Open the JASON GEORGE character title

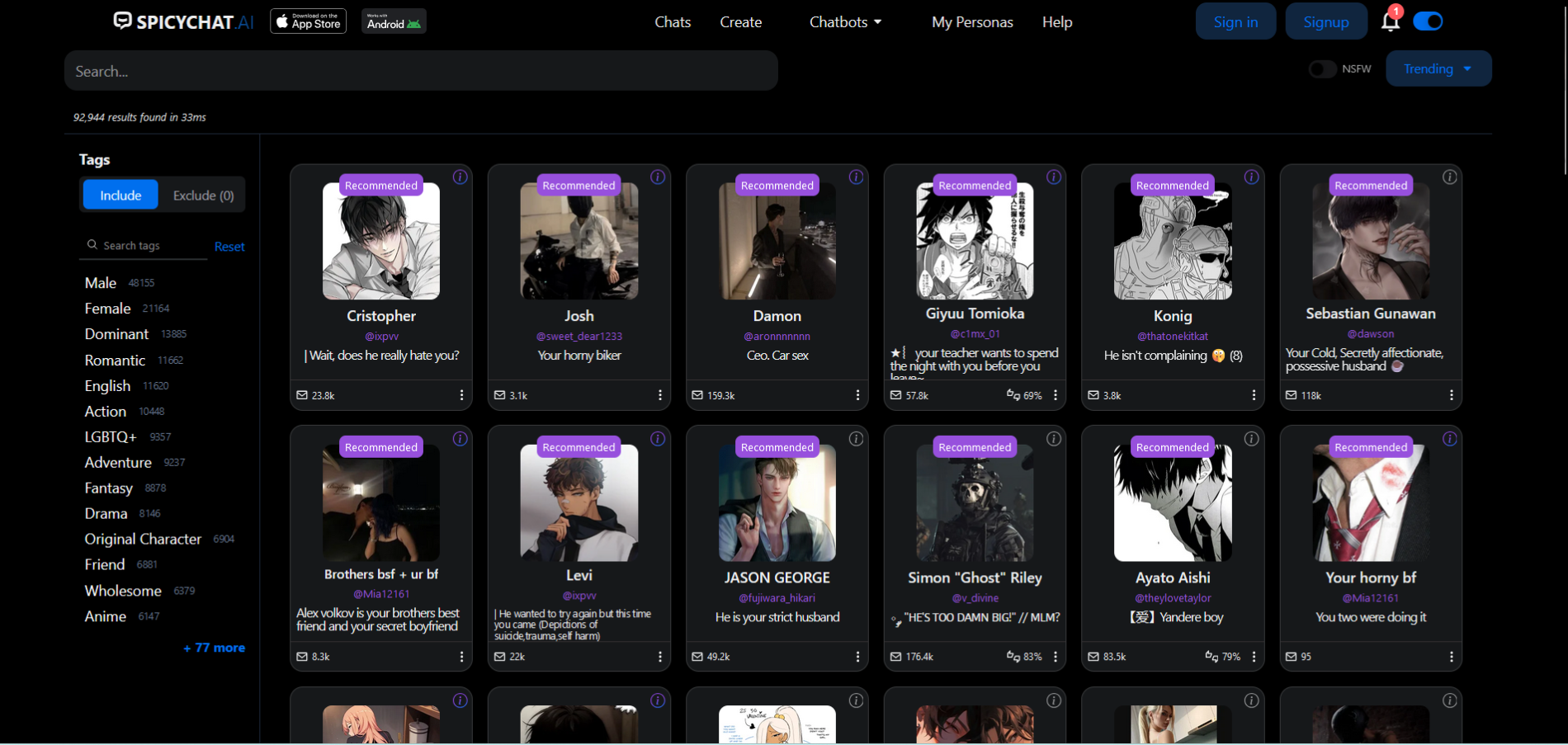pyautogui.click(x=777, y=578)
